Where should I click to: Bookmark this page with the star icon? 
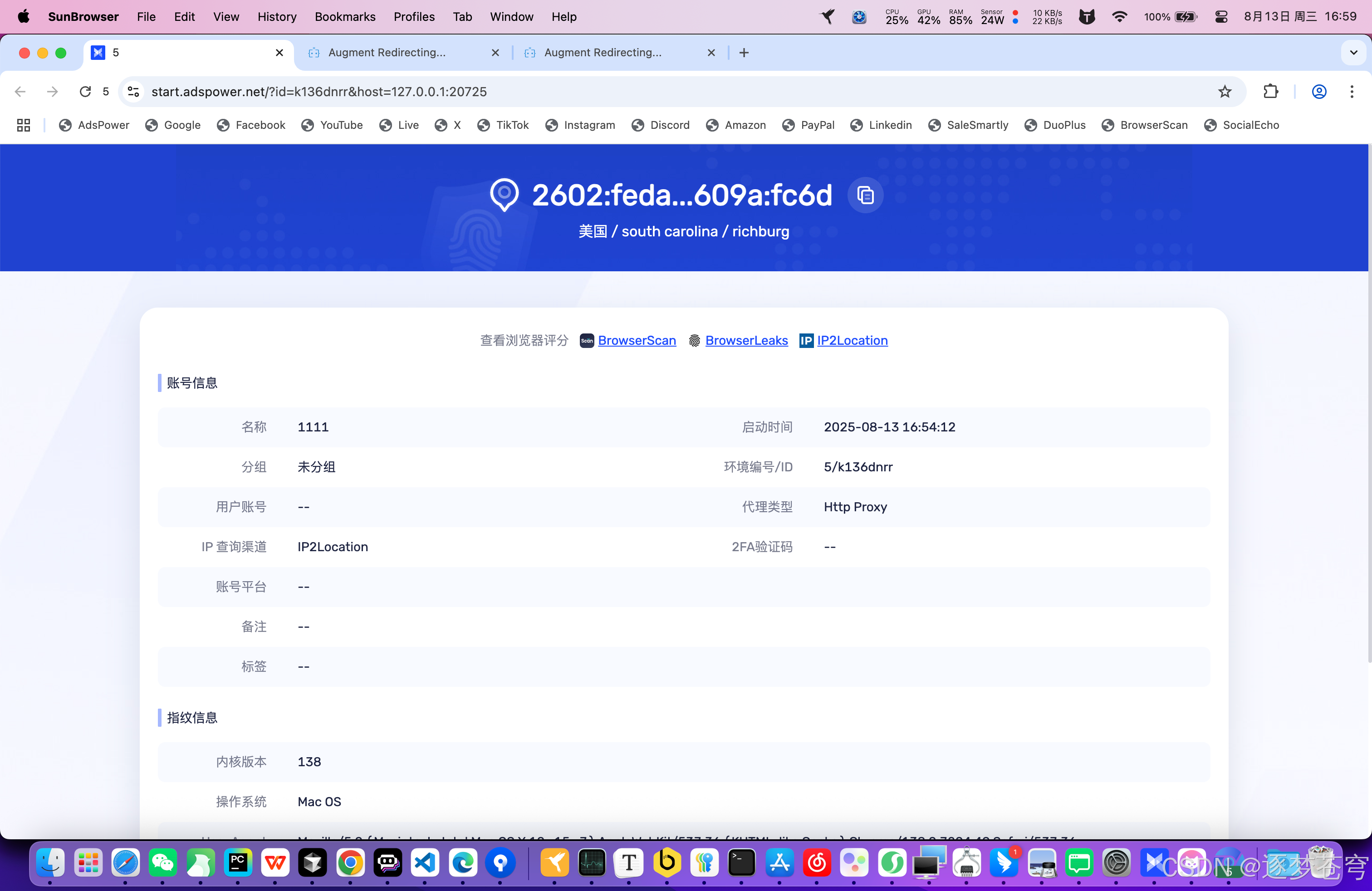pos(1225,92)
